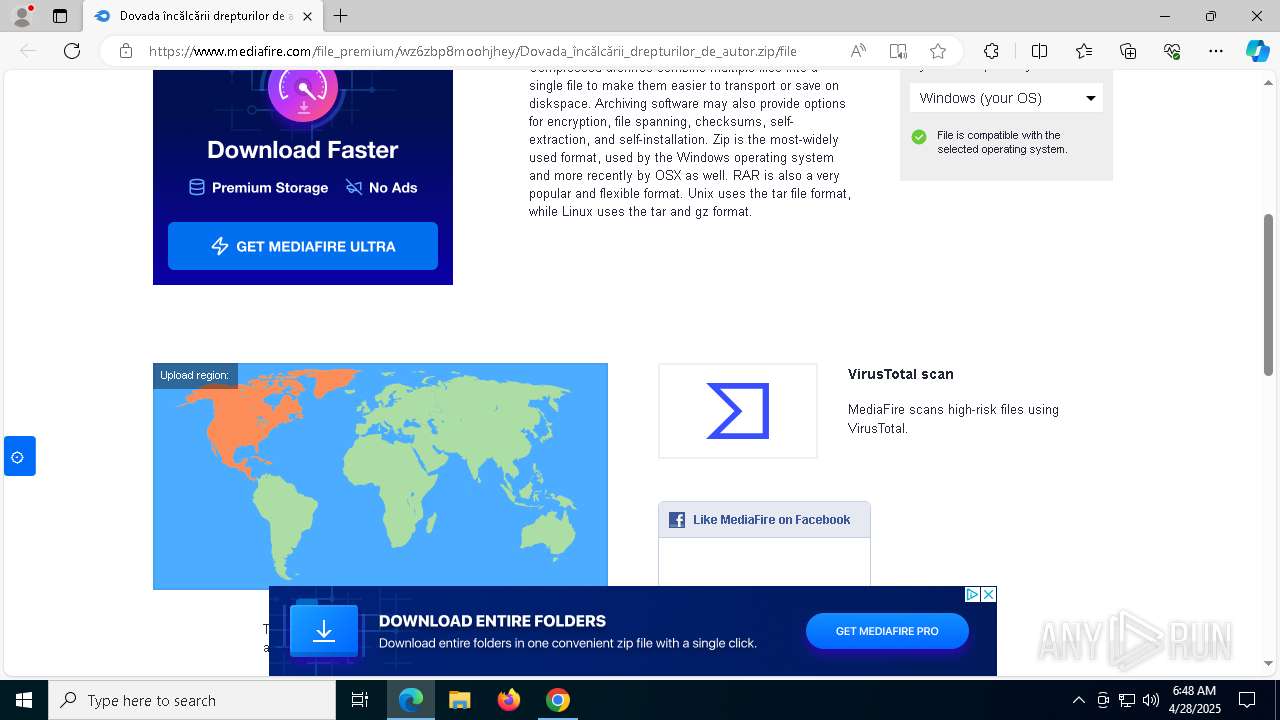The height and width of the screenshot is (720, 1280).
Task: Open Microsoft Edge from the taskbar
Action: (411, 700)
